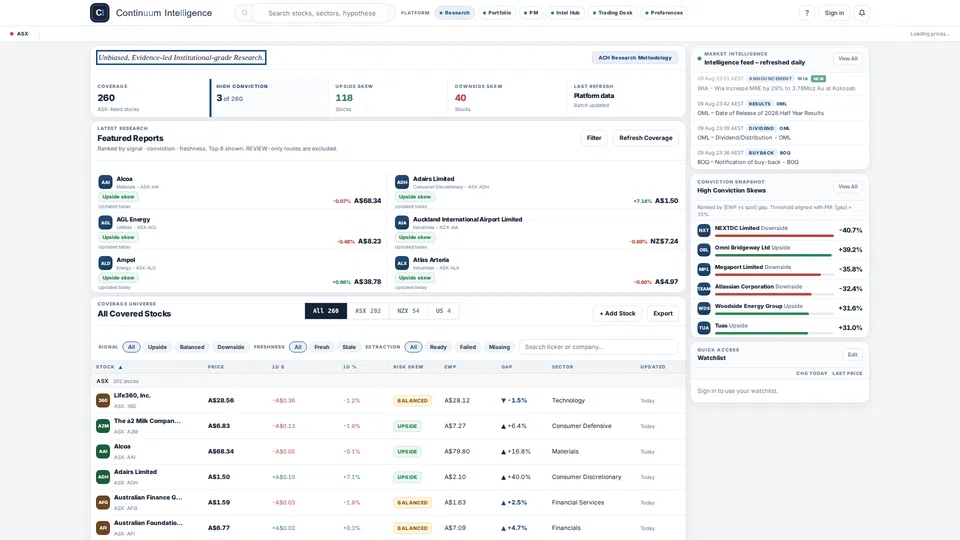Open the PM platform tab
The width and height of the screenshot is (960, 540).
point(531,13)
